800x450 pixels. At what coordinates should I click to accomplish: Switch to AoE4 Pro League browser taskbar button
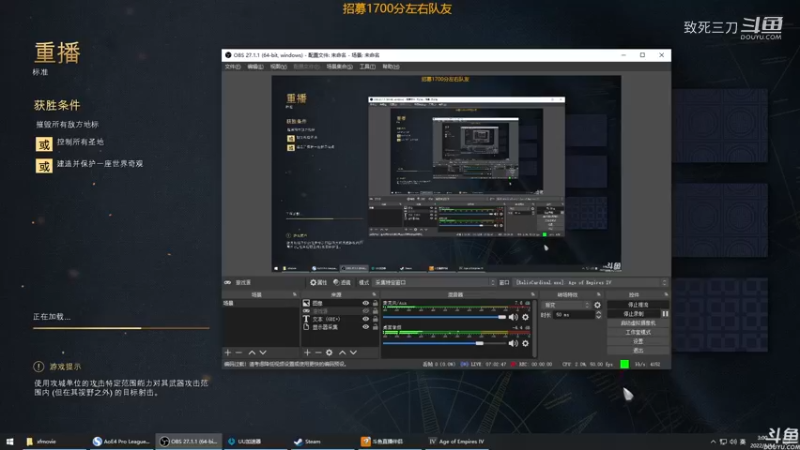(x=121, y=442)
